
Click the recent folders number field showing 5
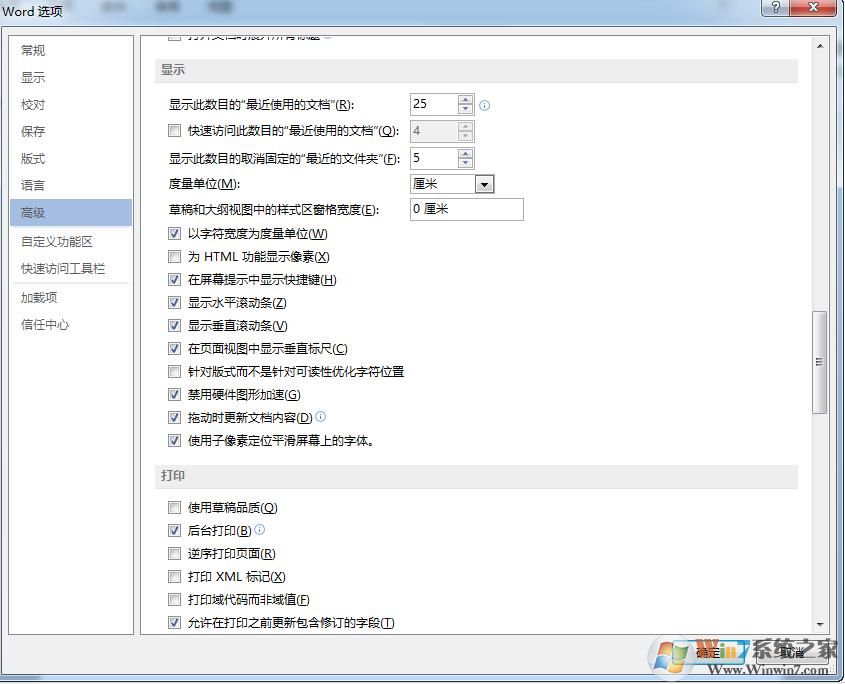[x=434, y=158]
